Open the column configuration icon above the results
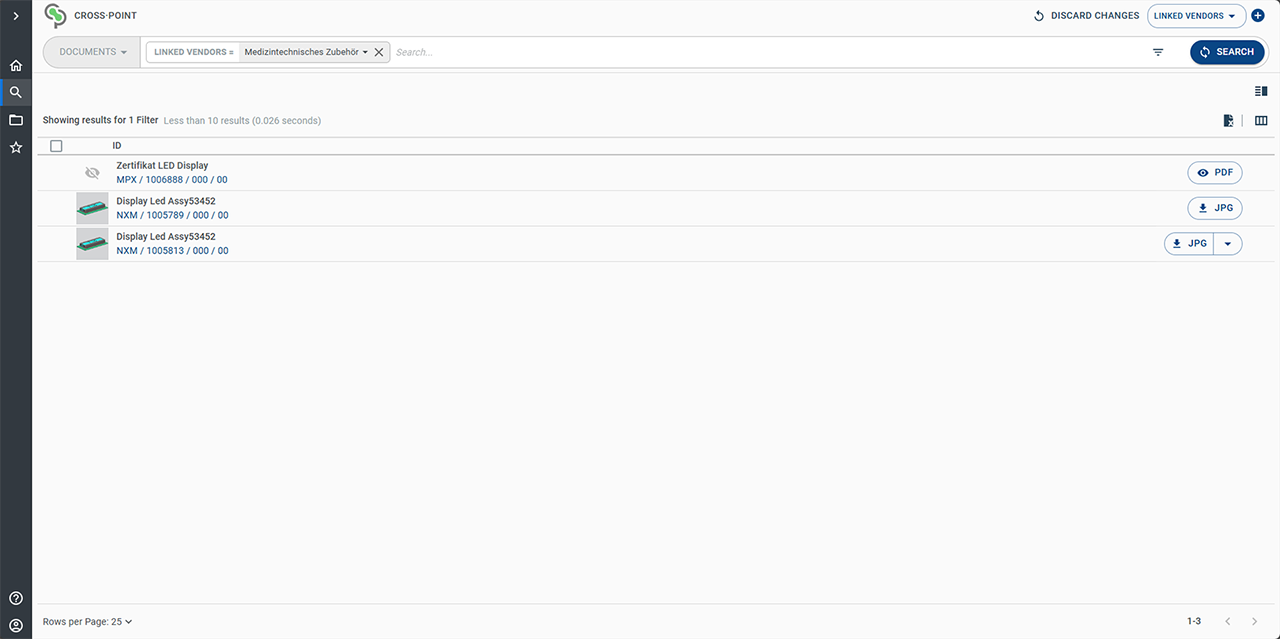Screen dimensions: 1280x639 coord(1261,120)
